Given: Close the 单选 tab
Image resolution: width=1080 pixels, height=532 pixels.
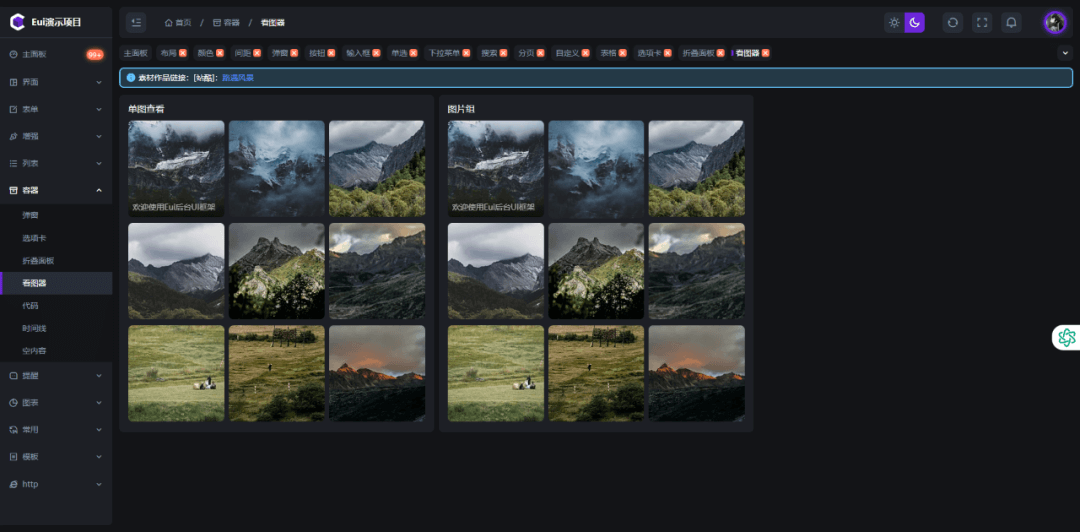Looking at the screenshot, I should (x=414, y=53).
